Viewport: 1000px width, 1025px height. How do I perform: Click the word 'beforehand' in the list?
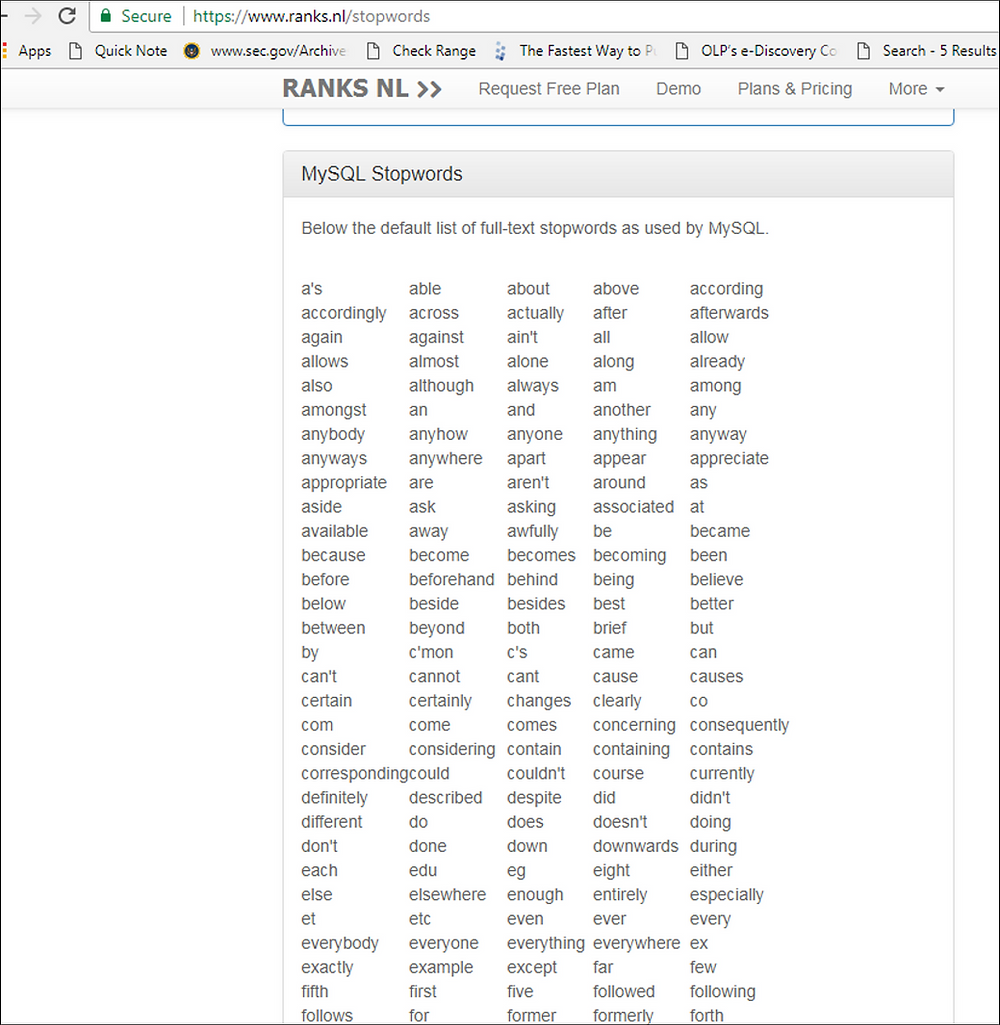click(452, 580)
